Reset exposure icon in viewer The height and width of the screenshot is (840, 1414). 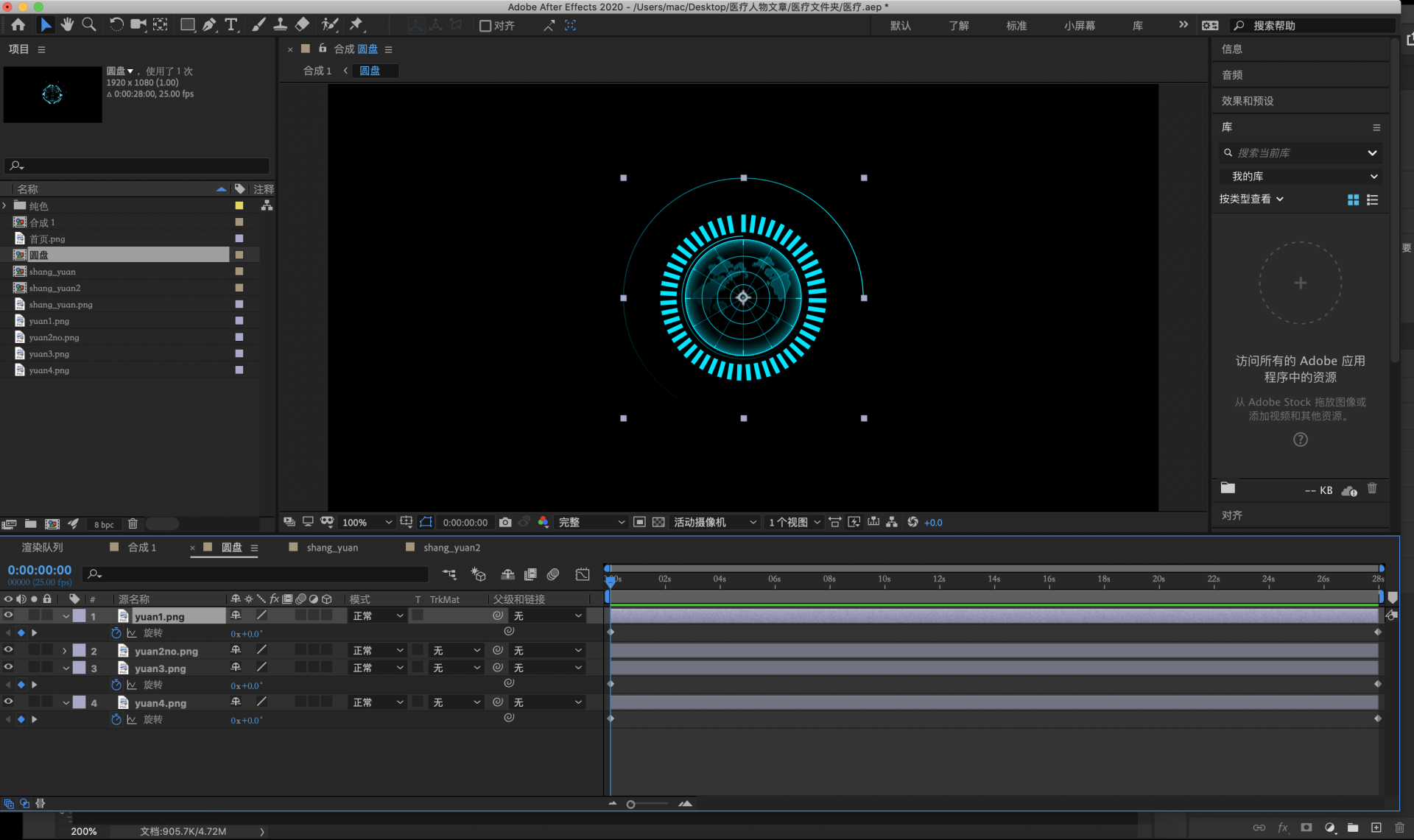point(912,522)
